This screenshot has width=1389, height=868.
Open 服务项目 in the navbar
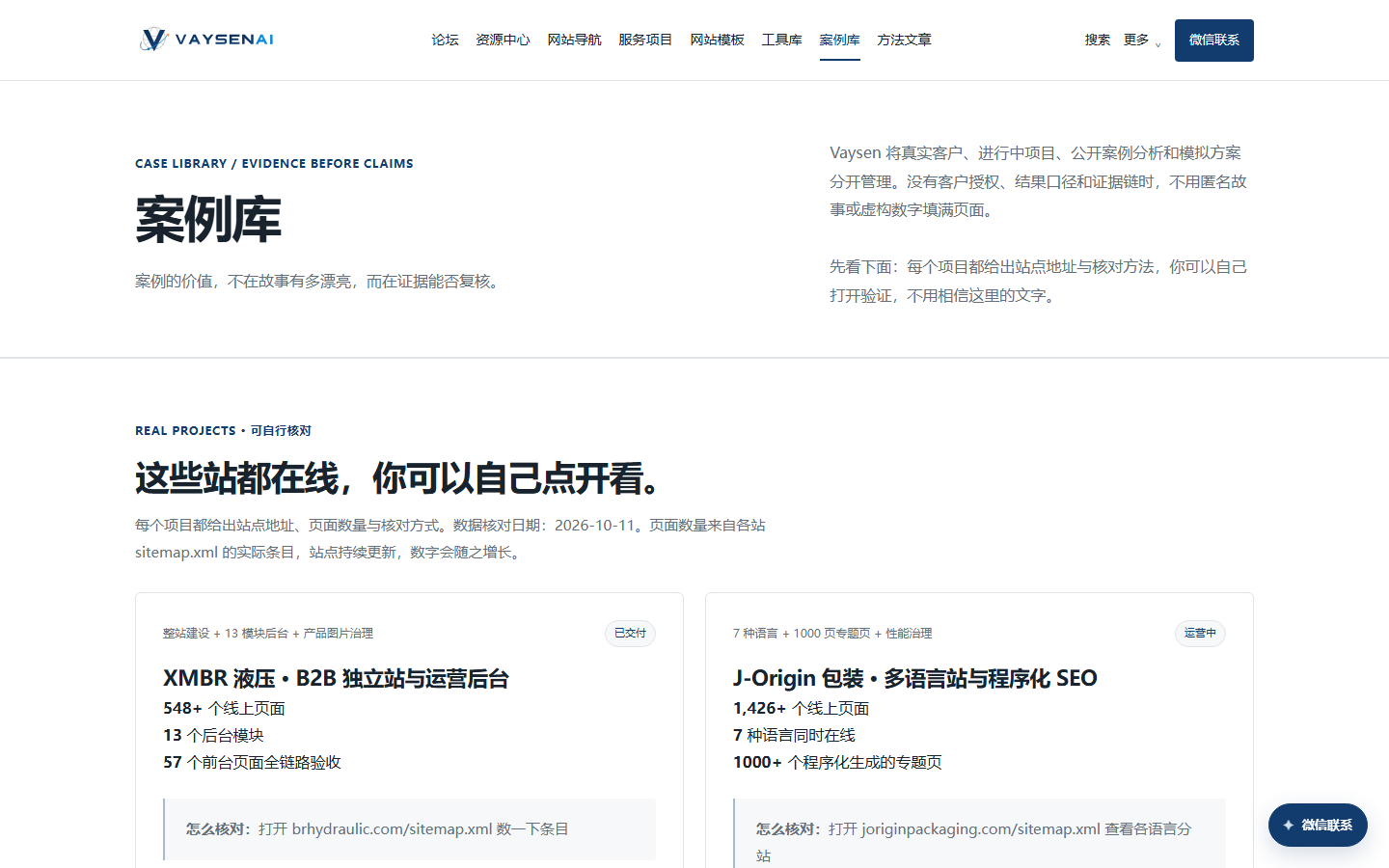(645, 40)
